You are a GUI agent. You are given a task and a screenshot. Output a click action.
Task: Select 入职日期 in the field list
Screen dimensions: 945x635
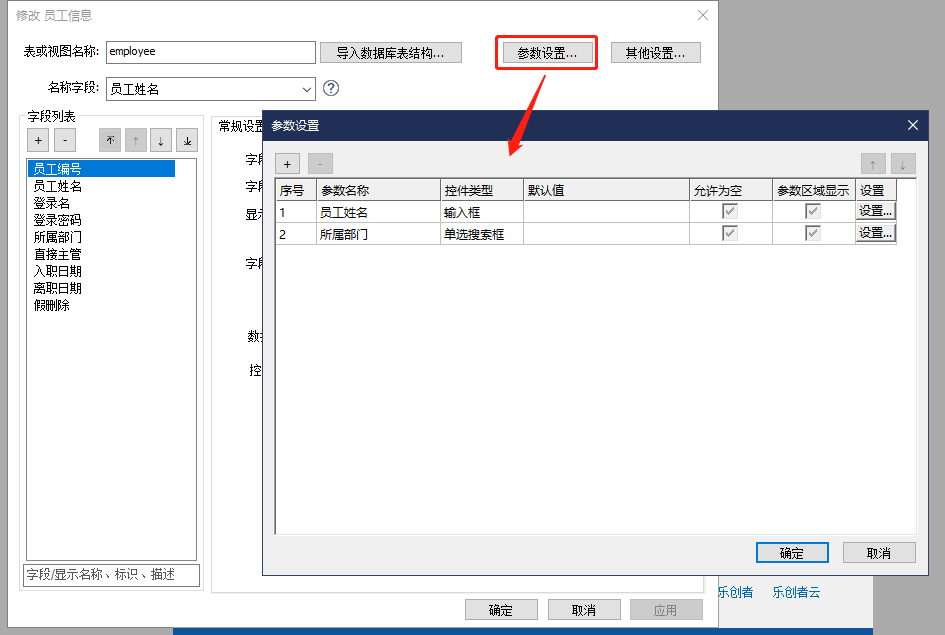coord(57,271)
